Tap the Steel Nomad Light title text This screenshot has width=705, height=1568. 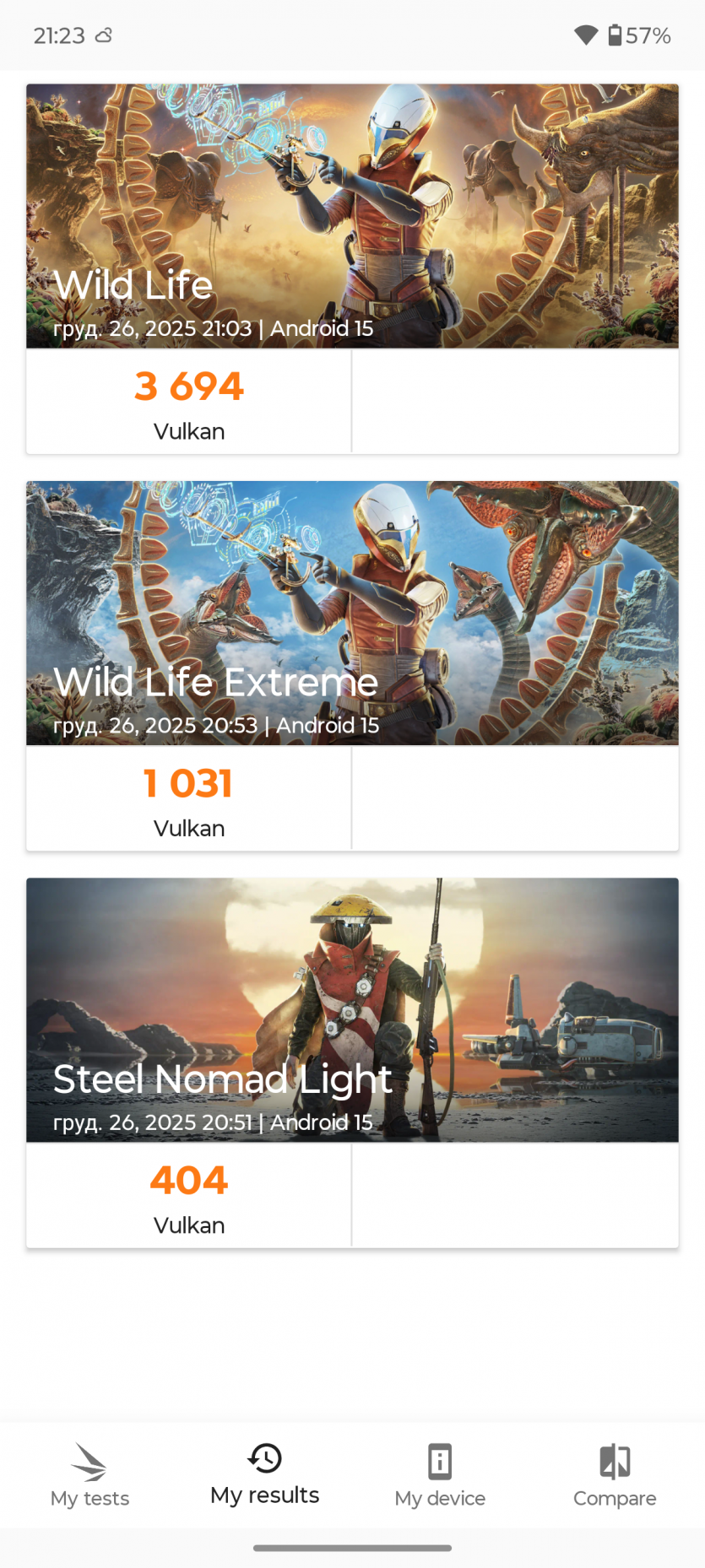tap(222, 1079)
